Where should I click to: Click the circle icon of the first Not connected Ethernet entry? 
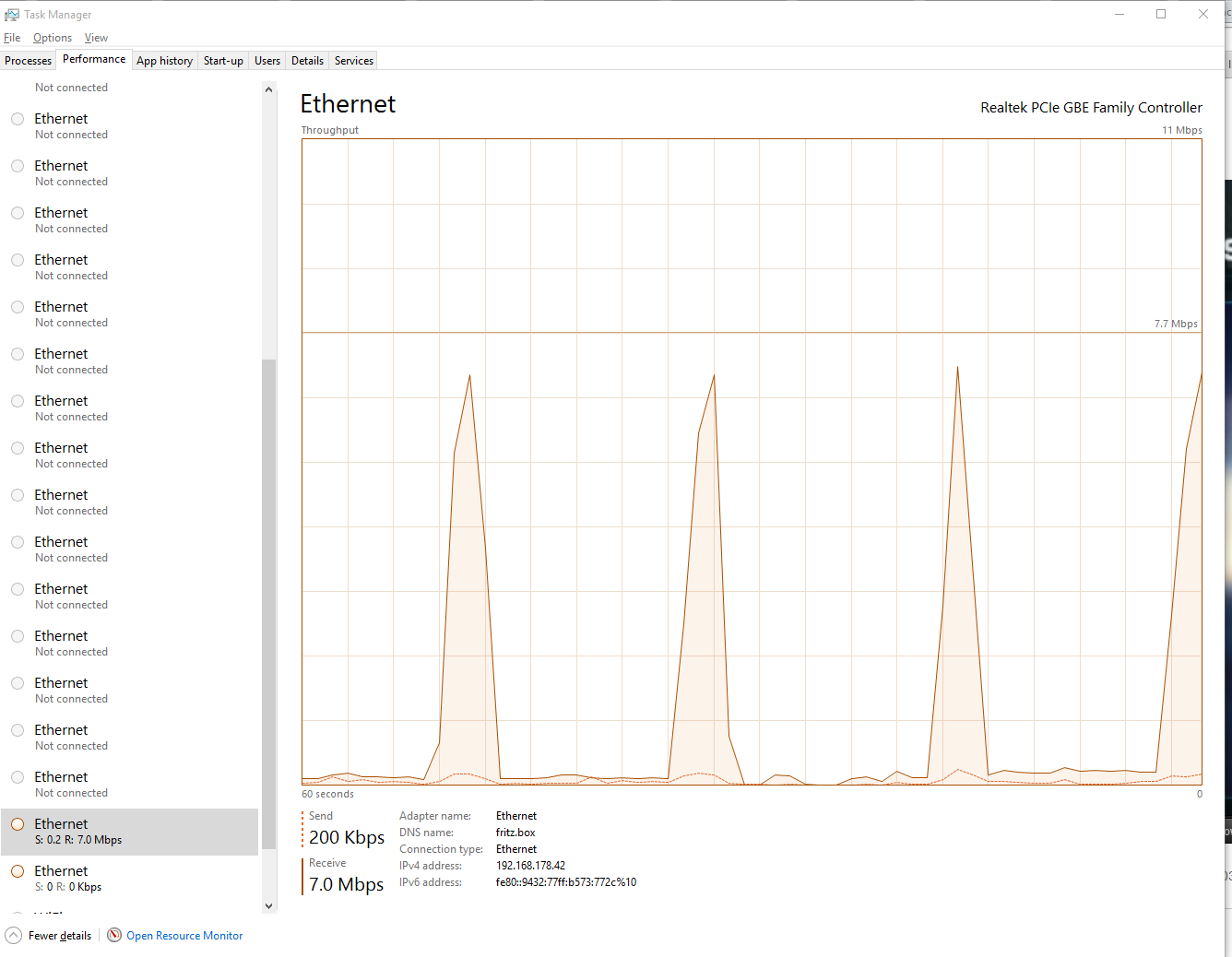click(18, 119)
